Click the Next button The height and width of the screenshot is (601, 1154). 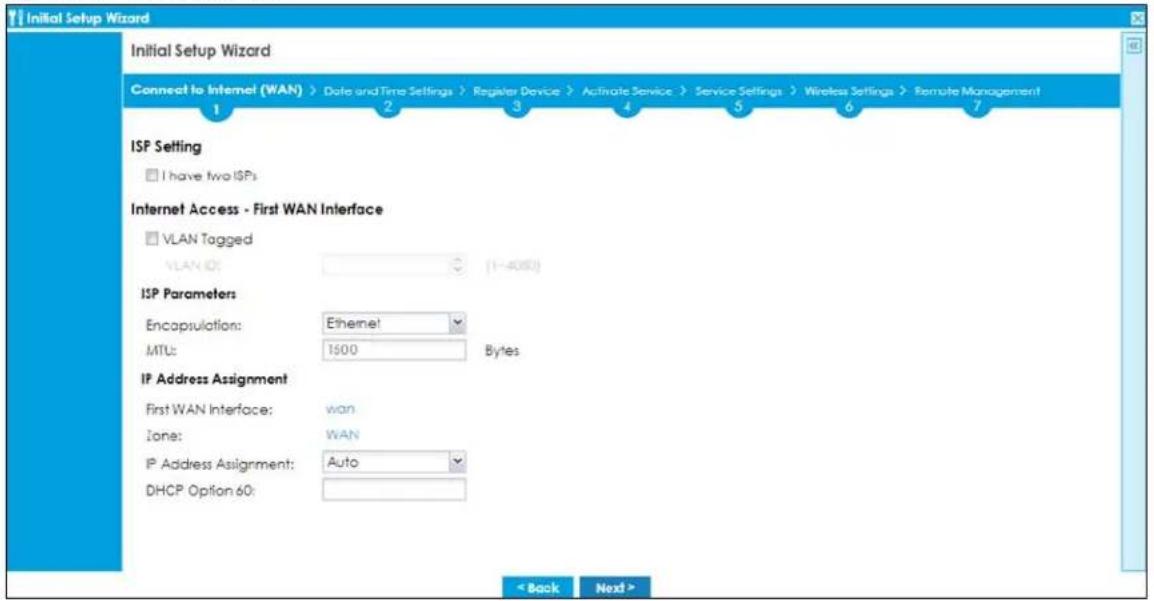point(615,588)
